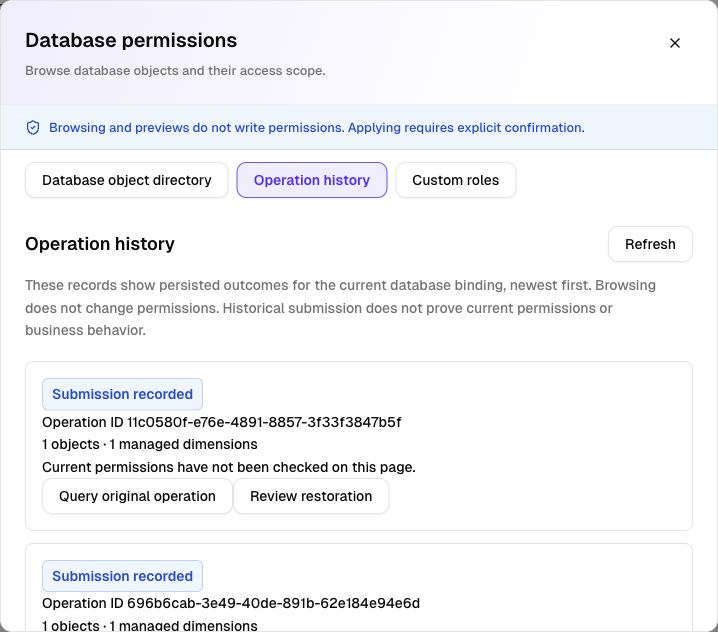Screen dimensions: 718x632
Task: Close the Database permissions dialog
Action: pyautogui.click(x=674, y=43)
